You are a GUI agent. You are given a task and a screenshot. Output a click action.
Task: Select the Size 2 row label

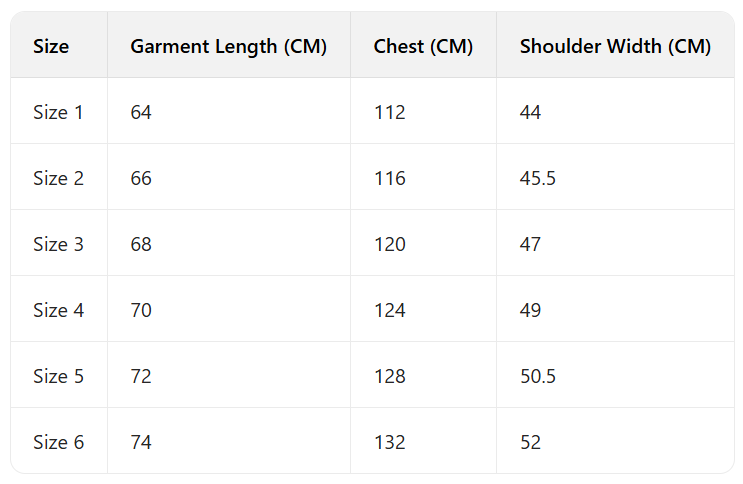pos(58,178)
